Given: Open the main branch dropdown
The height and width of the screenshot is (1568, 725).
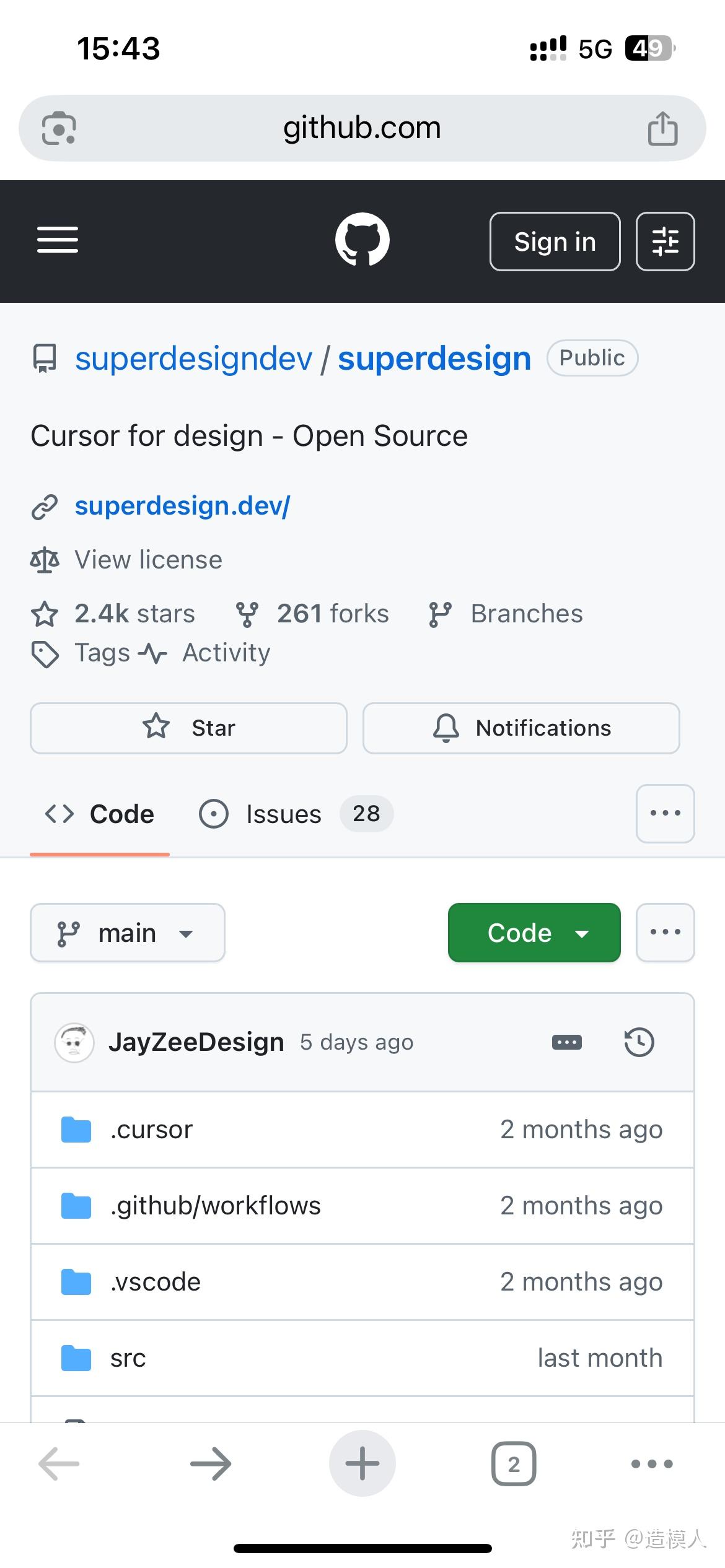Looking at the screenshot, I should 127,933.
